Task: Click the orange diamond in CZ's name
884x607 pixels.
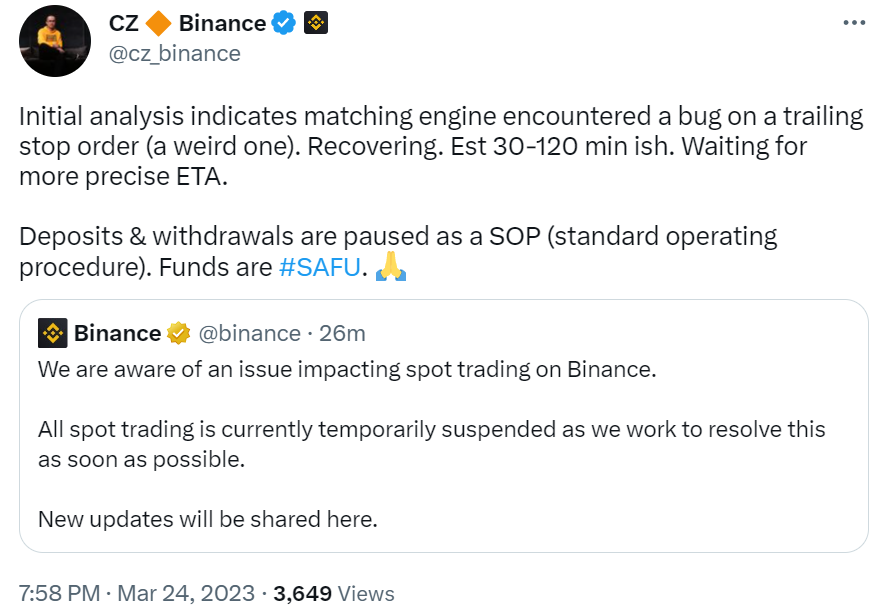Action: coord(158,23)
